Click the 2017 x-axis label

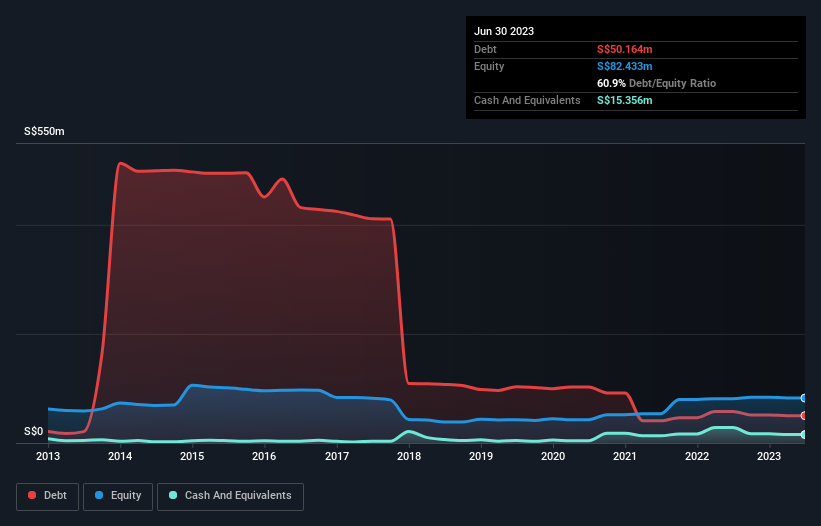337,456
